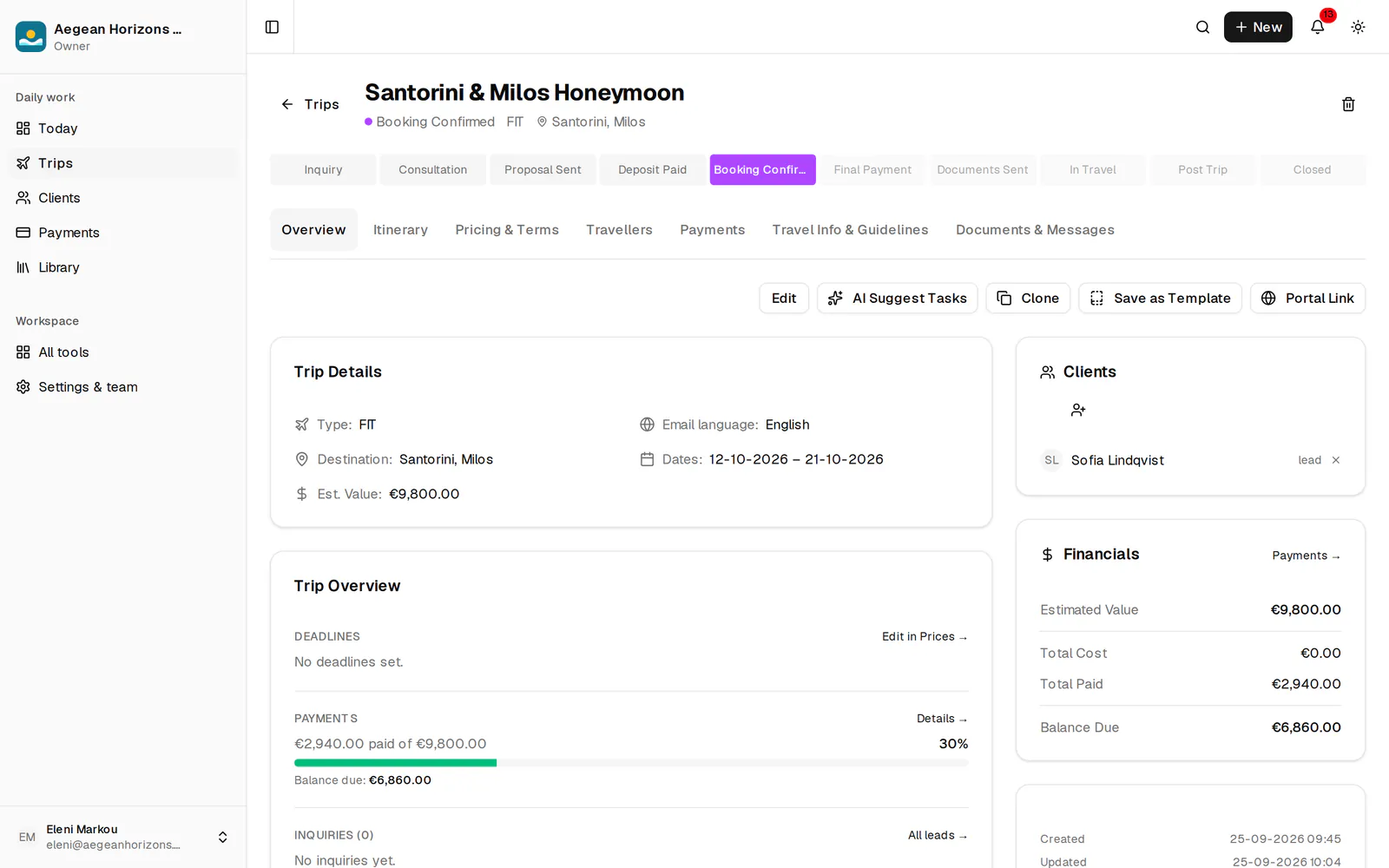Click Save as Template
The height and width of the screenshot is (868, 1389).
click(1160, 299)
